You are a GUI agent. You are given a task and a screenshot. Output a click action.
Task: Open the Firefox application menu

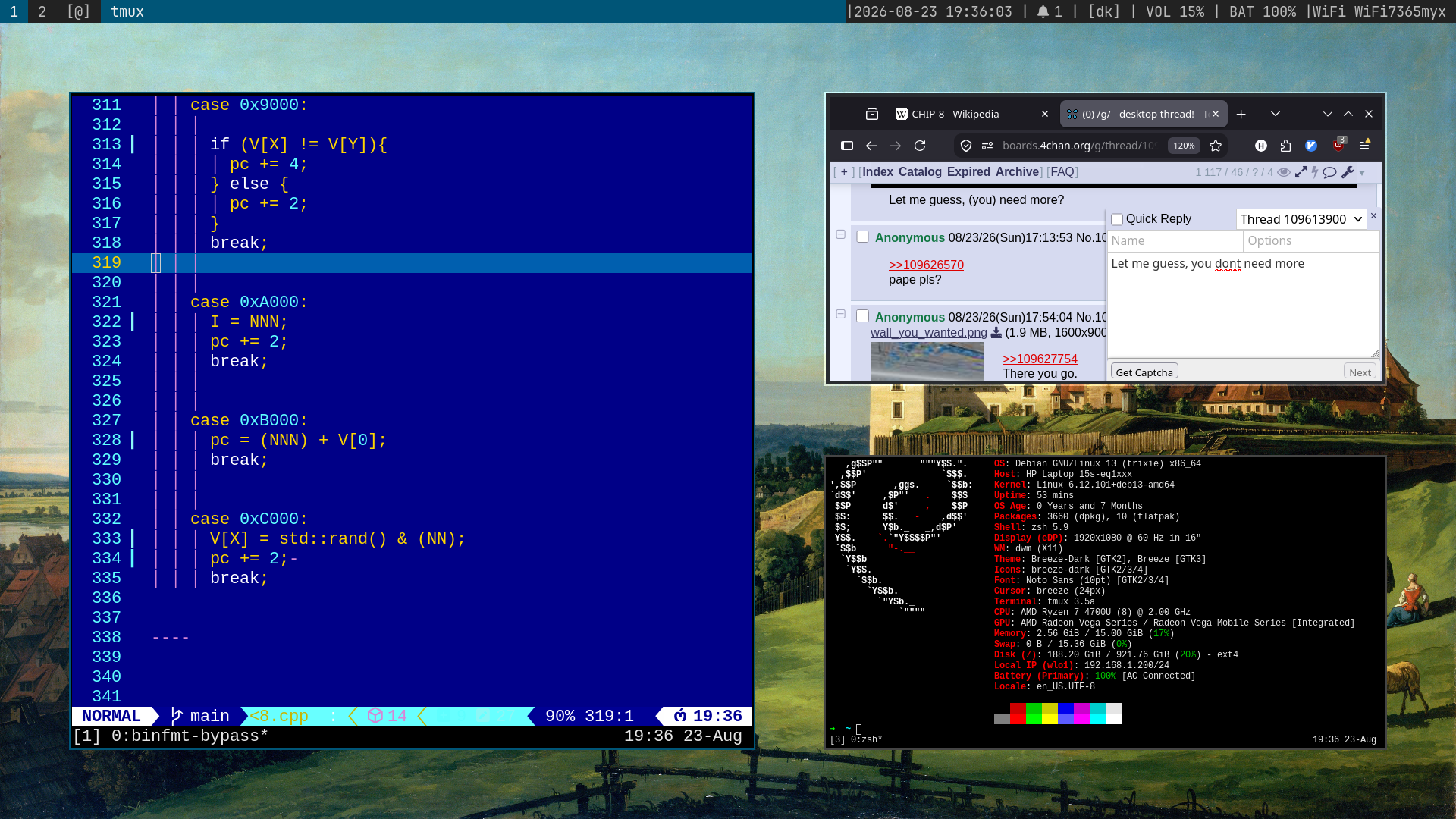[1364, 144]
